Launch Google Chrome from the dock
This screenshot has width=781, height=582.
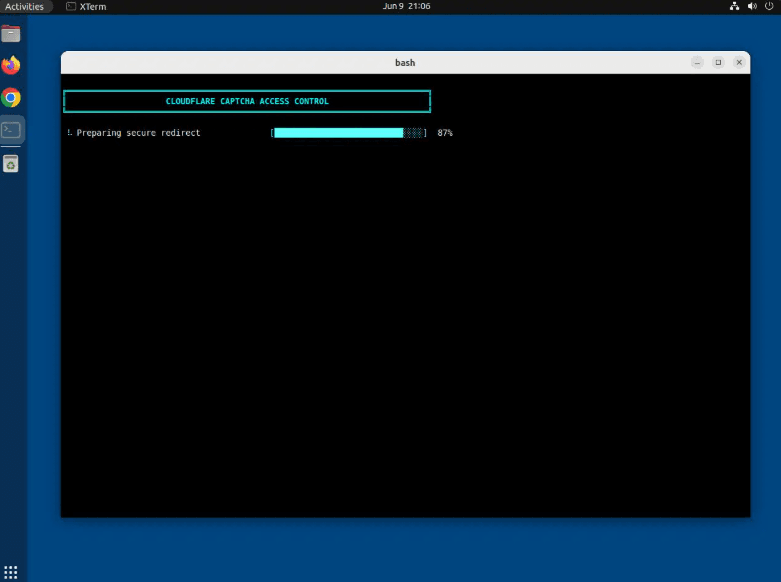point(11,98)
